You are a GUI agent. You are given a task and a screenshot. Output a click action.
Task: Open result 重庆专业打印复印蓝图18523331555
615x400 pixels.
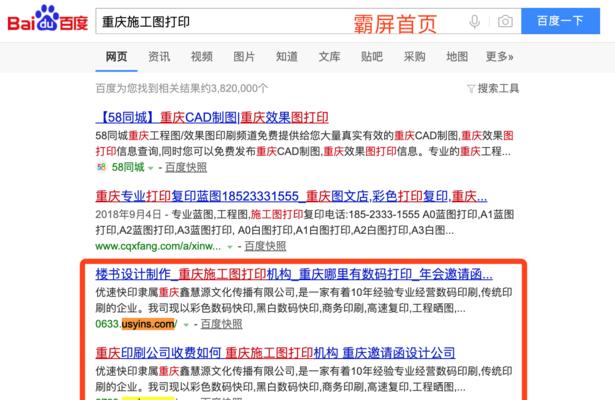coord(291,196)
